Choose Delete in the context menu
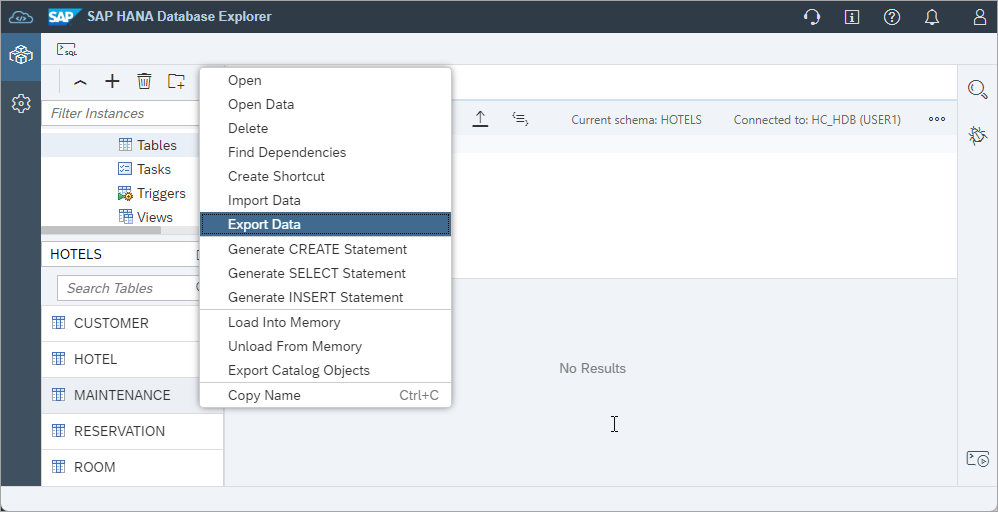Viewport: 998px width, 512px height. [325, 128]
